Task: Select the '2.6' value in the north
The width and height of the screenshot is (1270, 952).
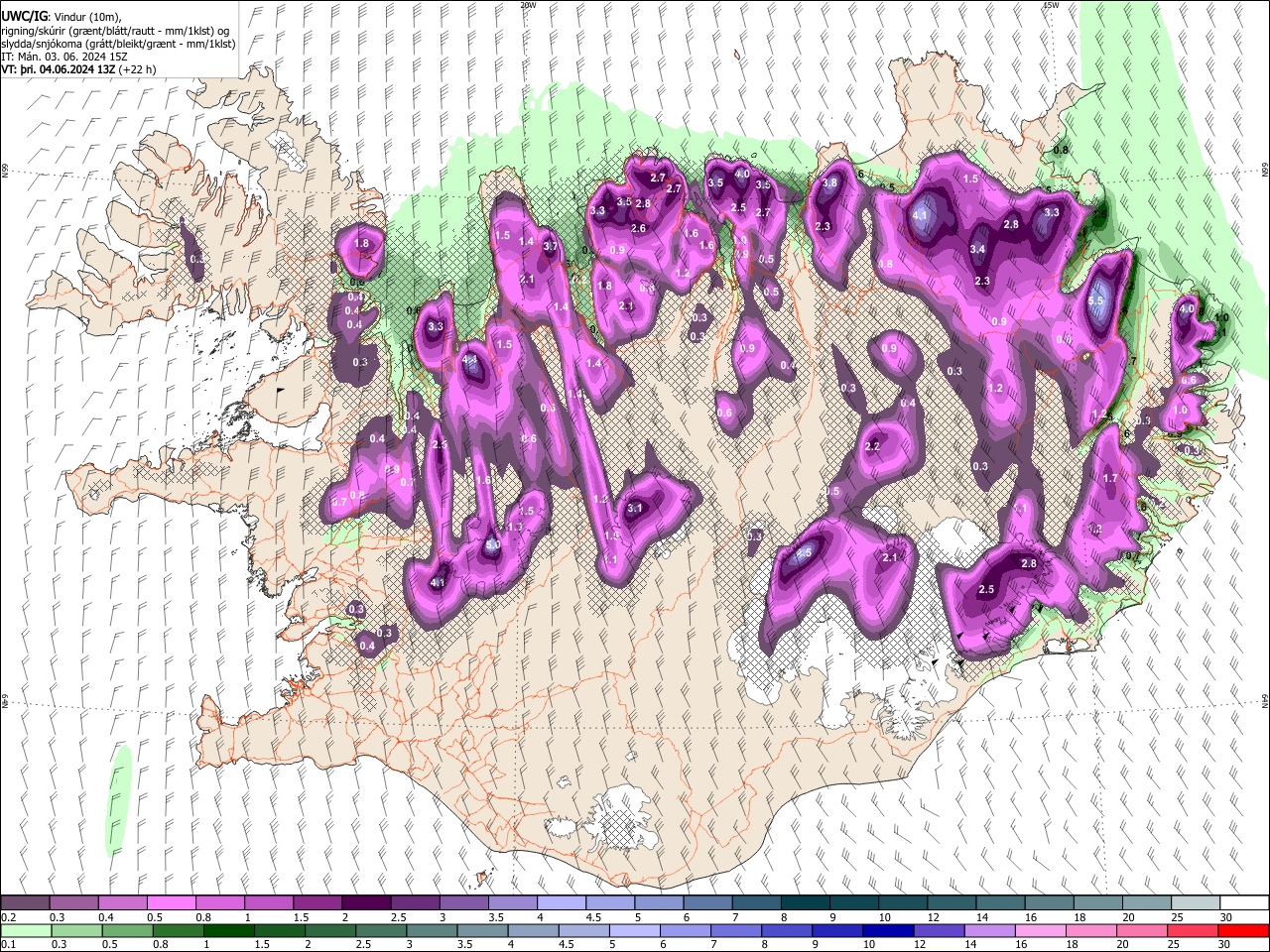Action: point(638,229)
